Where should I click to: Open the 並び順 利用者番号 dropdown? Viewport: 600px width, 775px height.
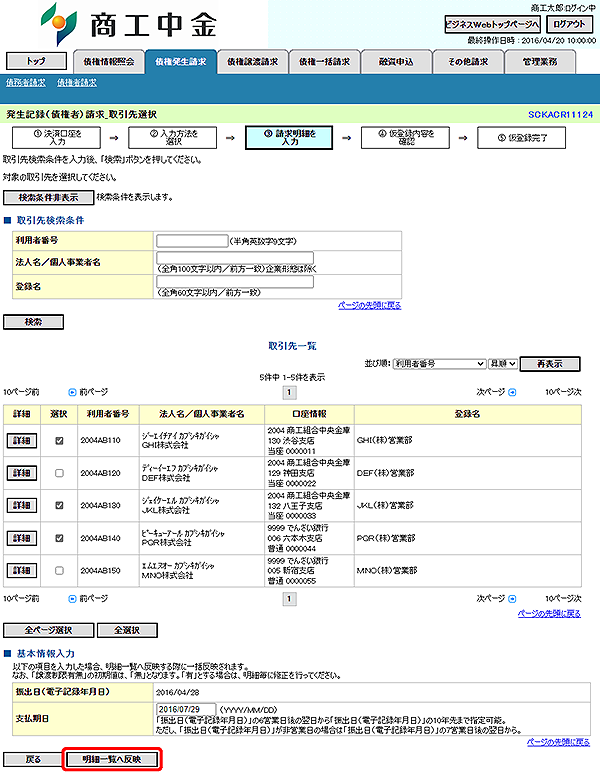[x=439, y=364]
